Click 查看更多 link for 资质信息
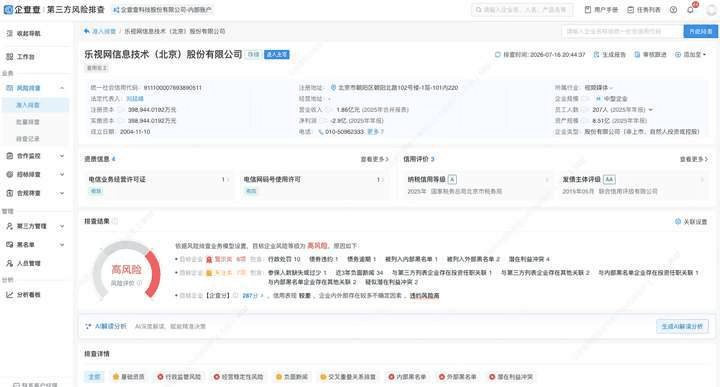Image resolution: width=720 pixels, height=387 pixels. 374,159
